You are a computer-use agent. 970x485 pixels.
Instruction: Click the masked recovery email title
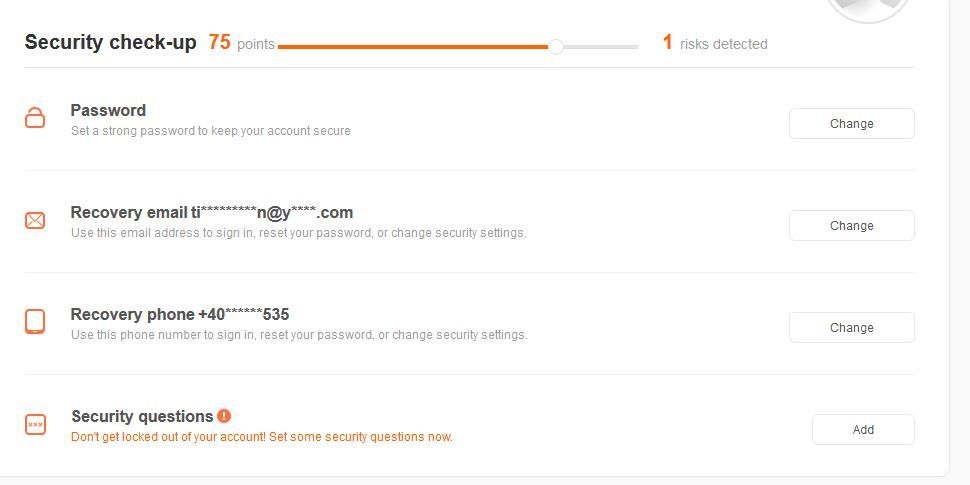pyautogui.click(x=212, y=213)
